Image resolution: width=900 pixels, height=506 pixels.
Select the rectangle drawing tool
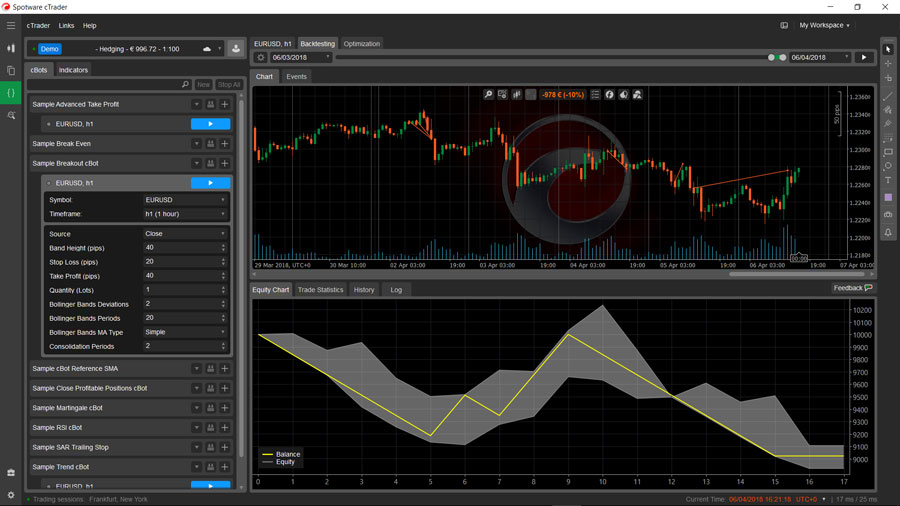tap(888, 152)
